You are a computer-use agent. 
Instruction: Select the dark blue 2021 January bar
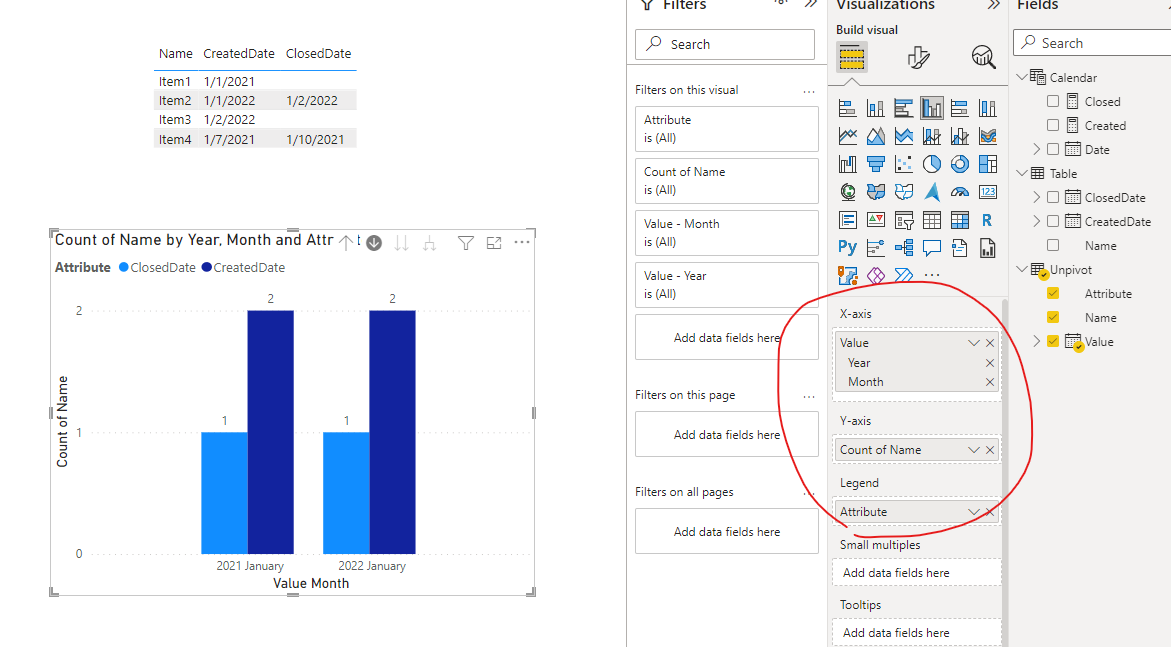point(270,432)
